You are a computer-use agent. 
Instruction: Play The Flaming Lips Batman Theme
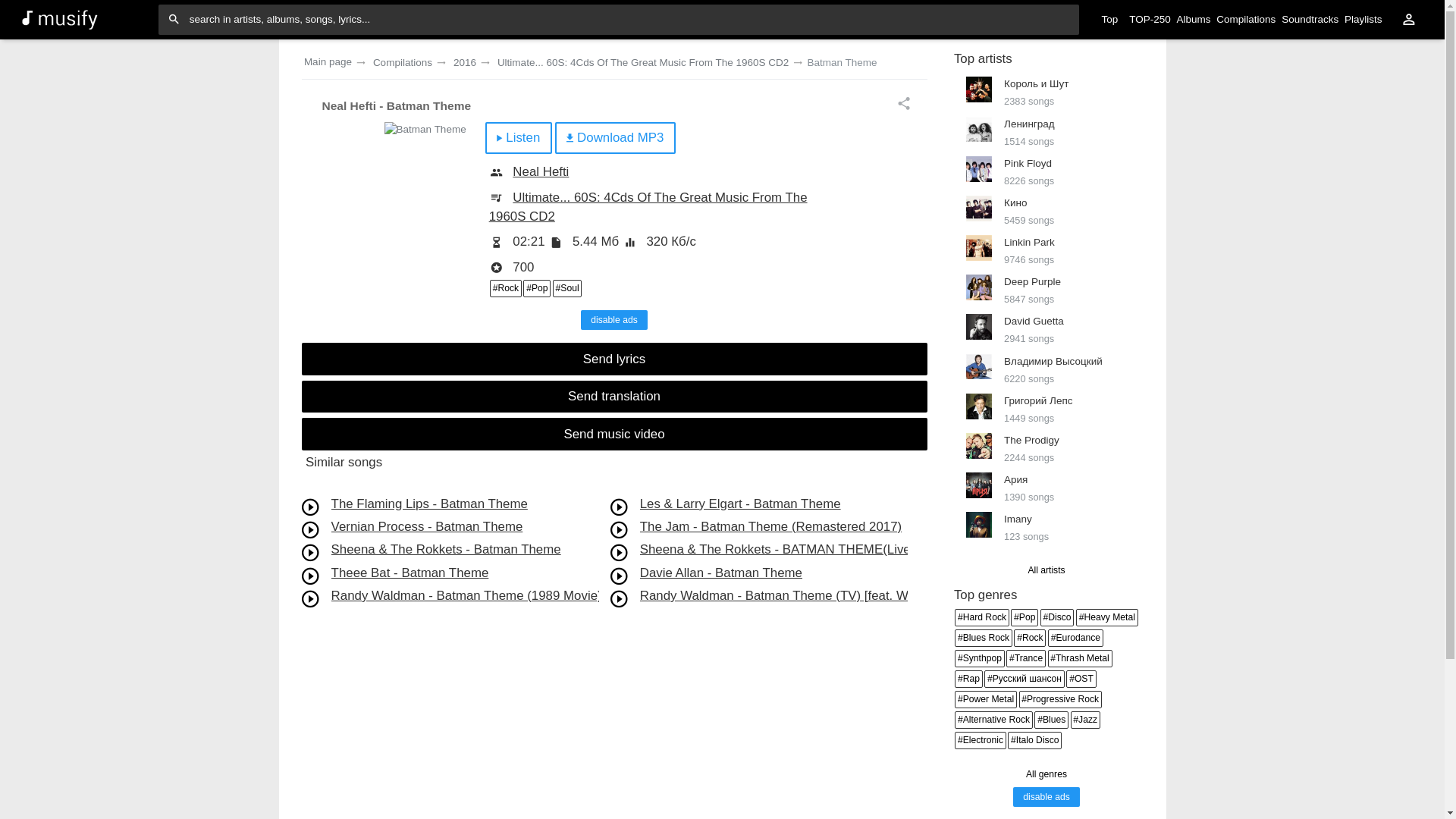tap(310, 507)
